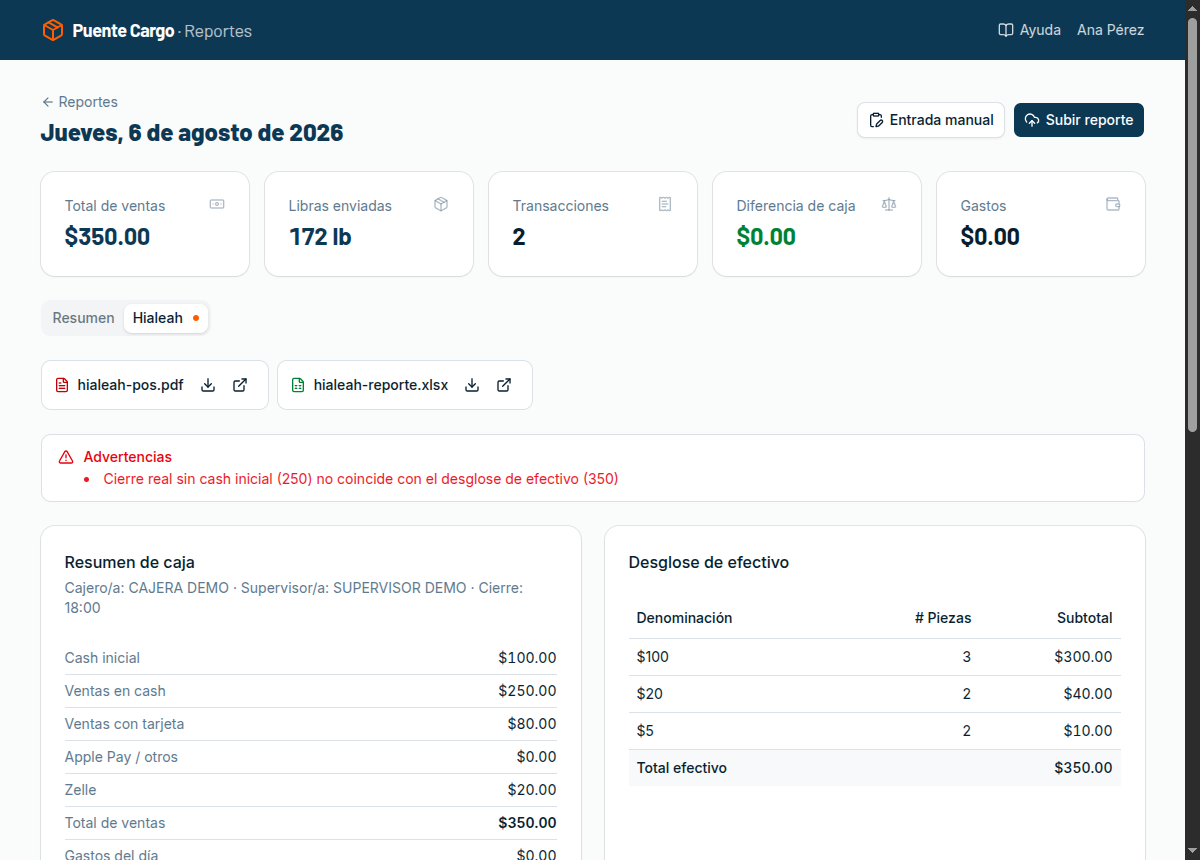Click Cash inicial $100.00 amount
Viewport: 1200px width, 860px height.
coord(527,658)
